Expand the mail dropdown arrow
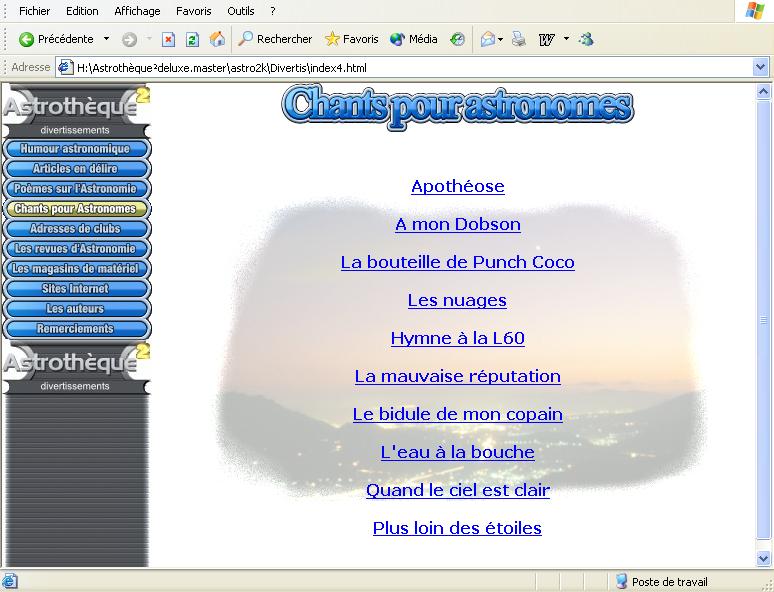 (x=501, y=39)
